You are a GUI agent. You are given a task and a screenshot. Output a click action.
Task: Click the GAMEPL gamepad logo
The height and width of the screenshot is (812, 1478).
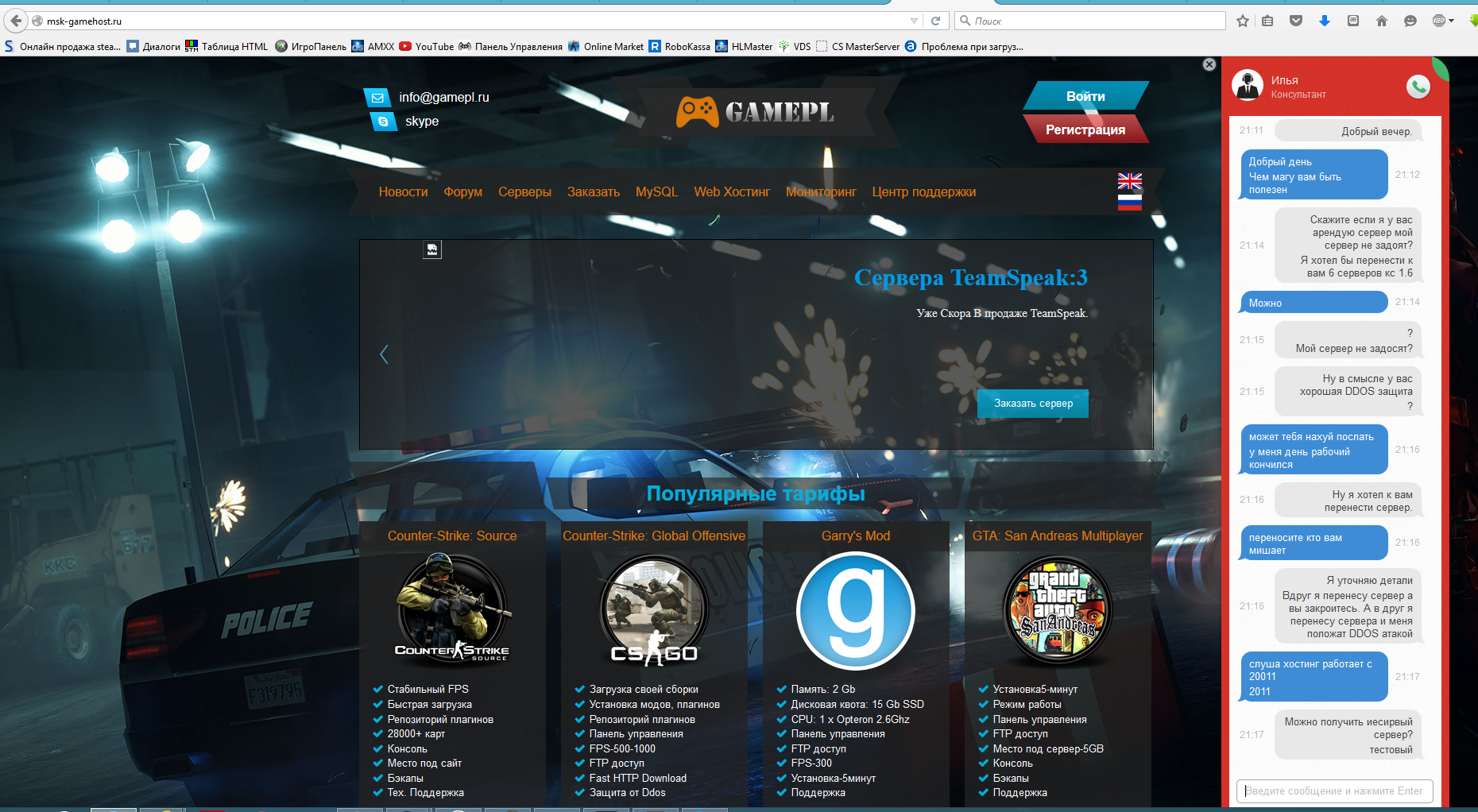tap(755, 112)
